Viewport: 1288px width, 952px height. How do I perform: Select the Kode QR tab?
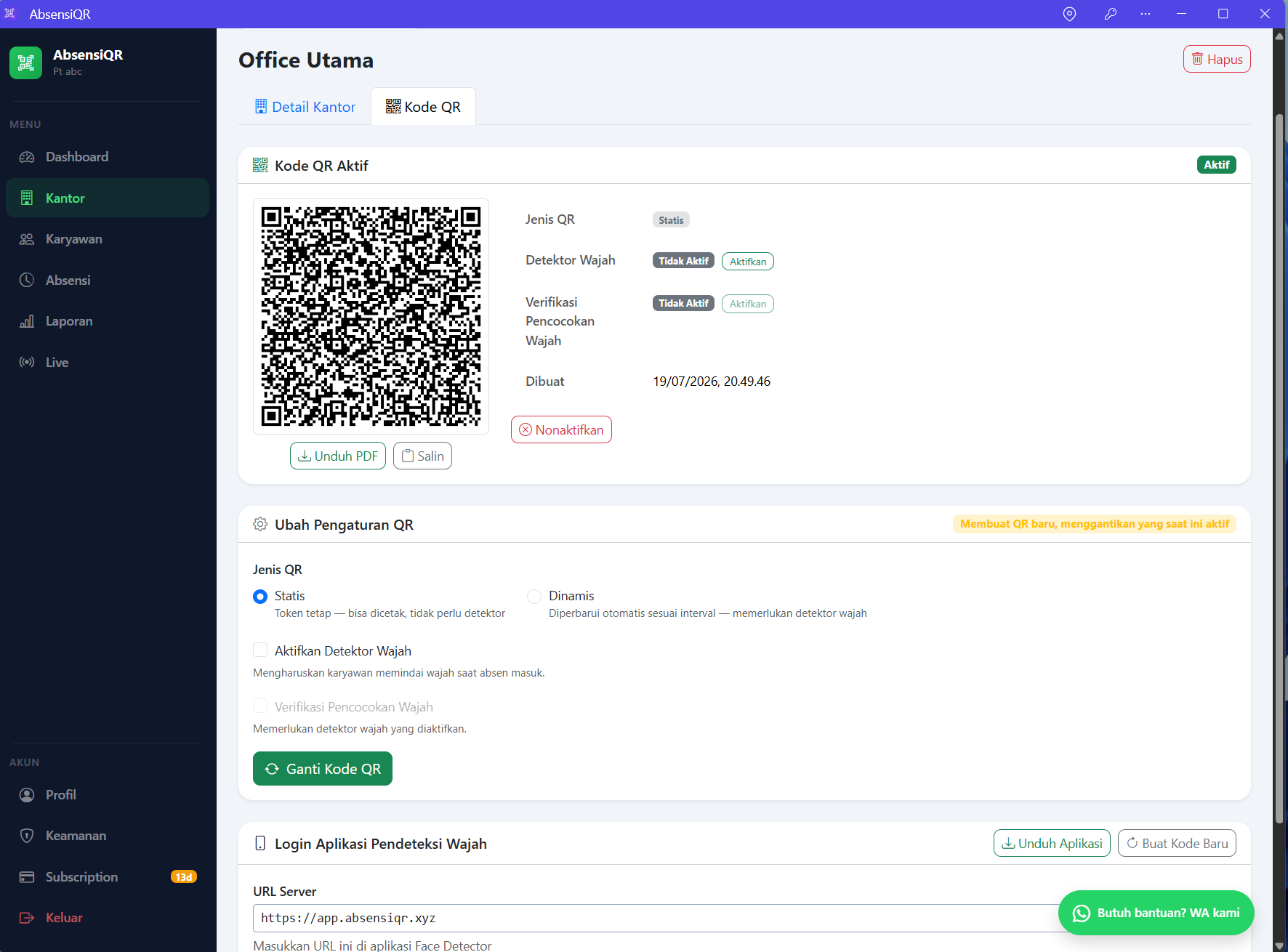click(423, 107)
